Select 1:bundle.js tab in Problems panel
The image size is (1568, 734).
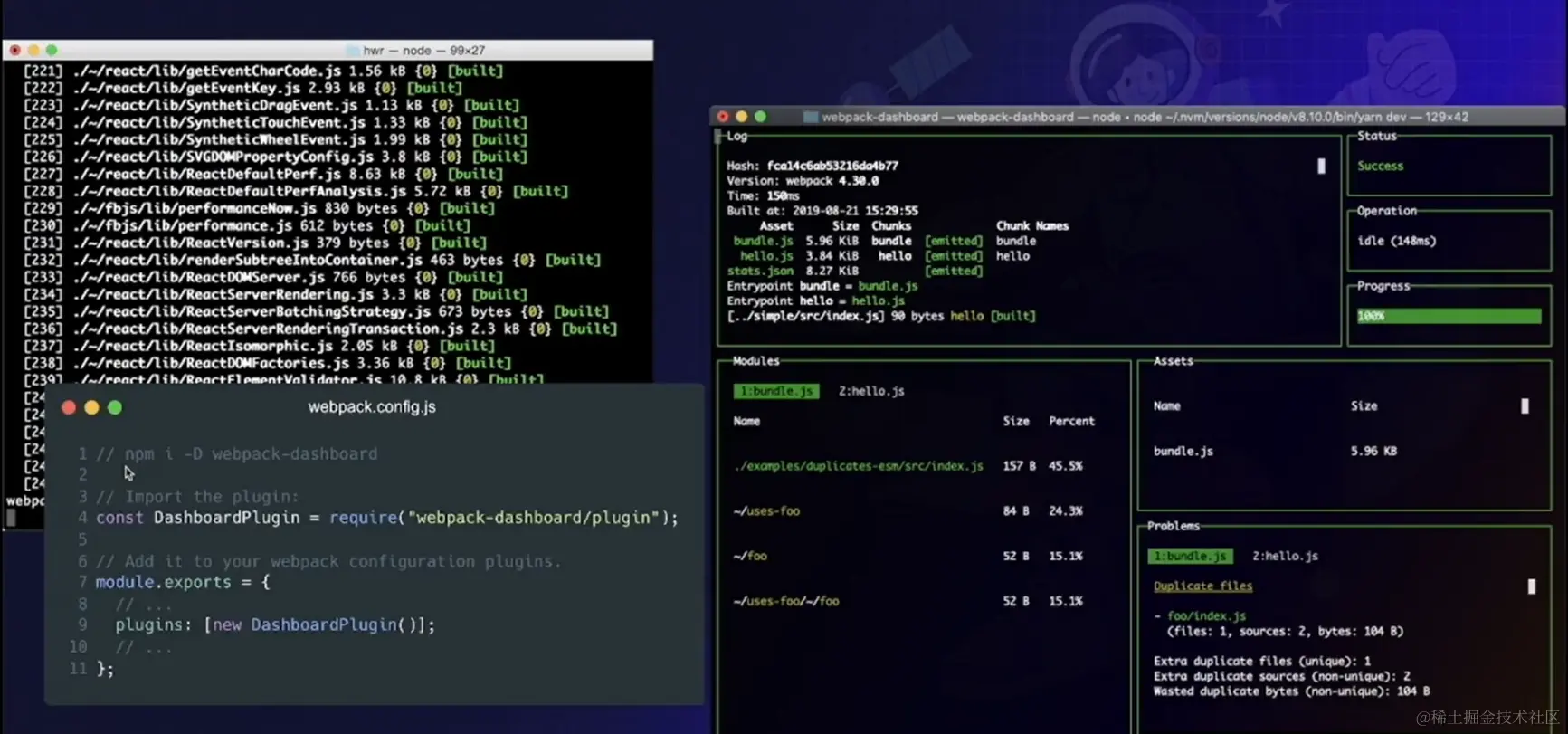click(1190, 556)
